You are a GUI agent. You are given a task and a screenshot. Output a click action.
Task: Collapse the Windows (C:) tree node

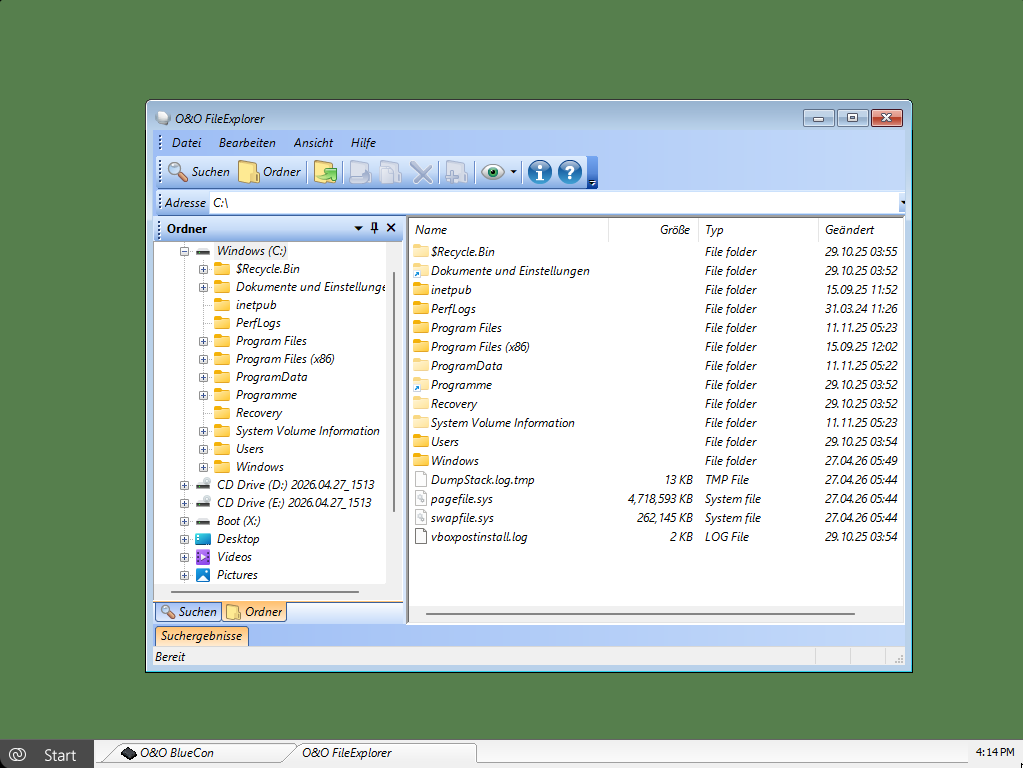point(184,251)
